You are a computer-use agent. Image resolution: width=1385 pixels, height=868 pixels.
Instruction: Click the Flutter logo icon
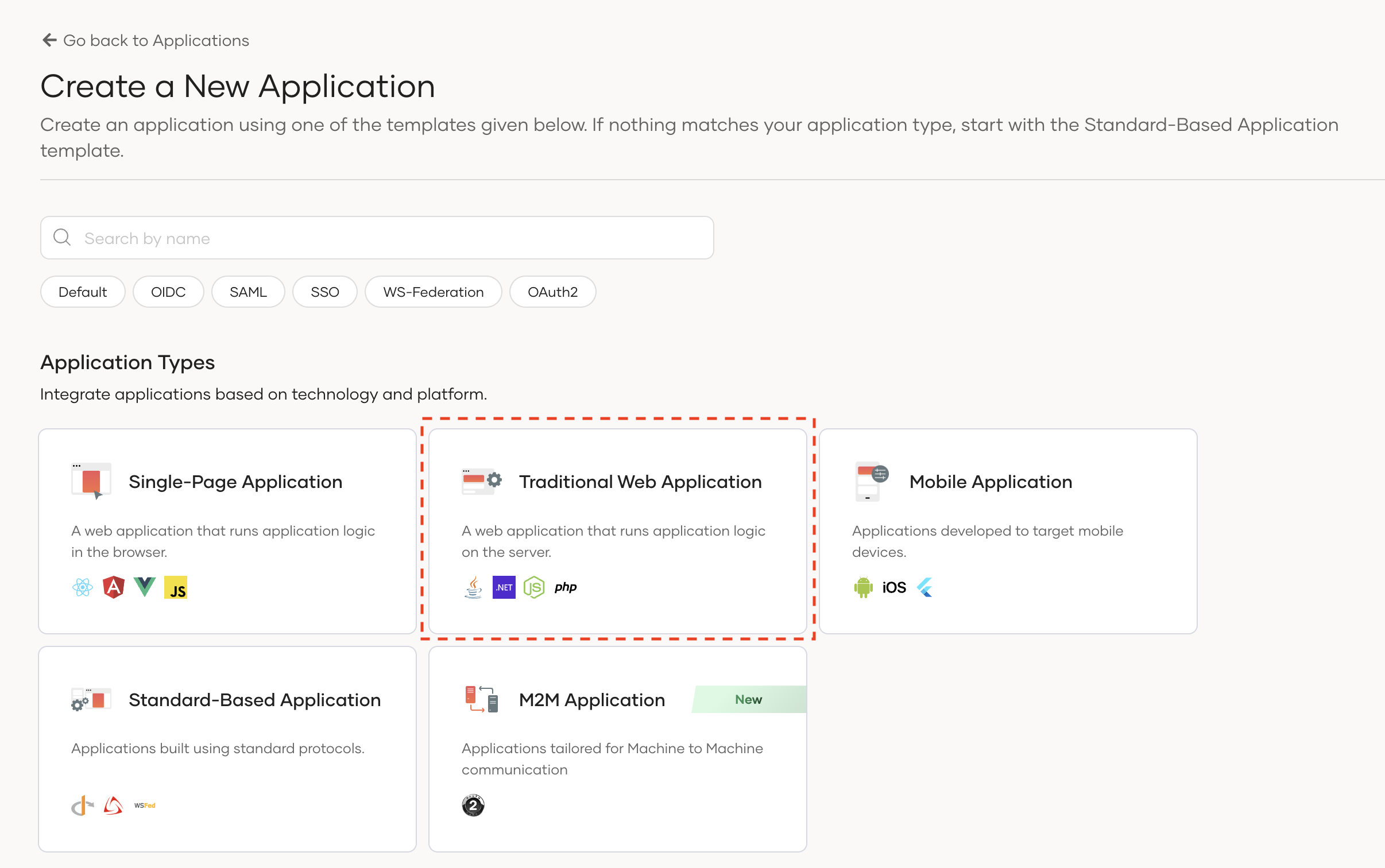(925, 587)
